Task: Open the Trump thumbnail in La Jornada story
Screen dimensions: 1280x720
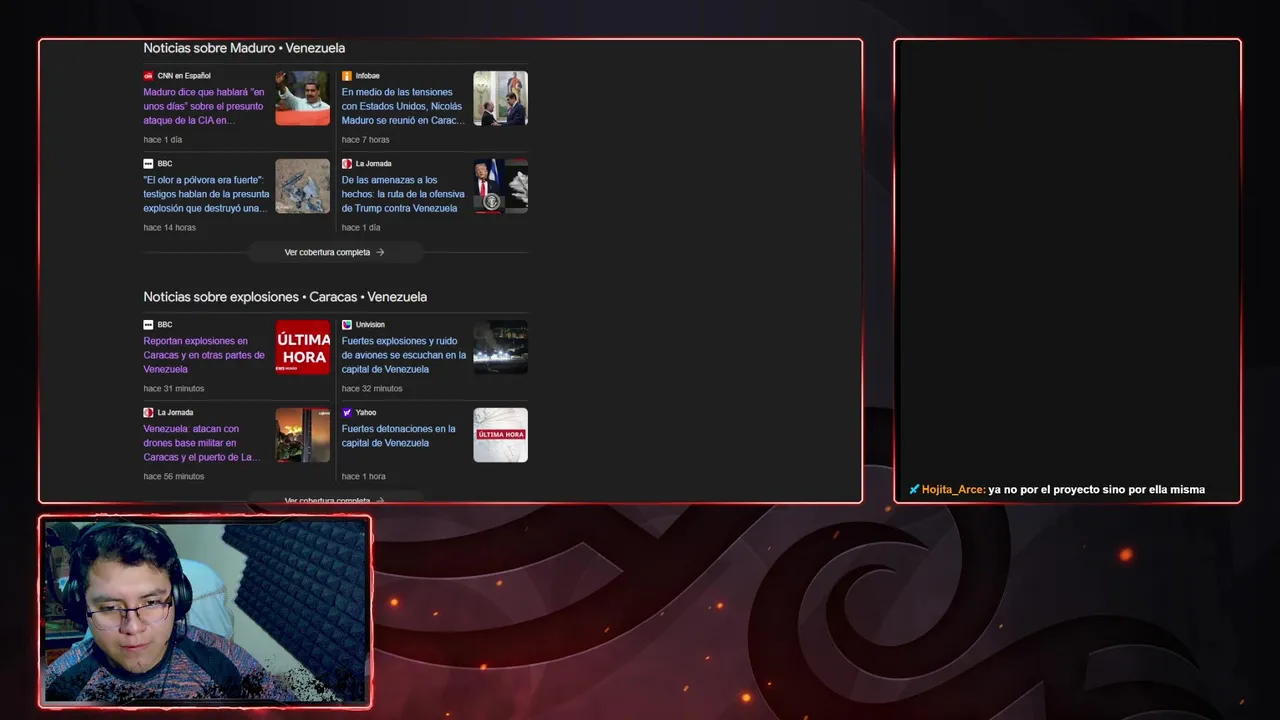Action: click(501, 186)
